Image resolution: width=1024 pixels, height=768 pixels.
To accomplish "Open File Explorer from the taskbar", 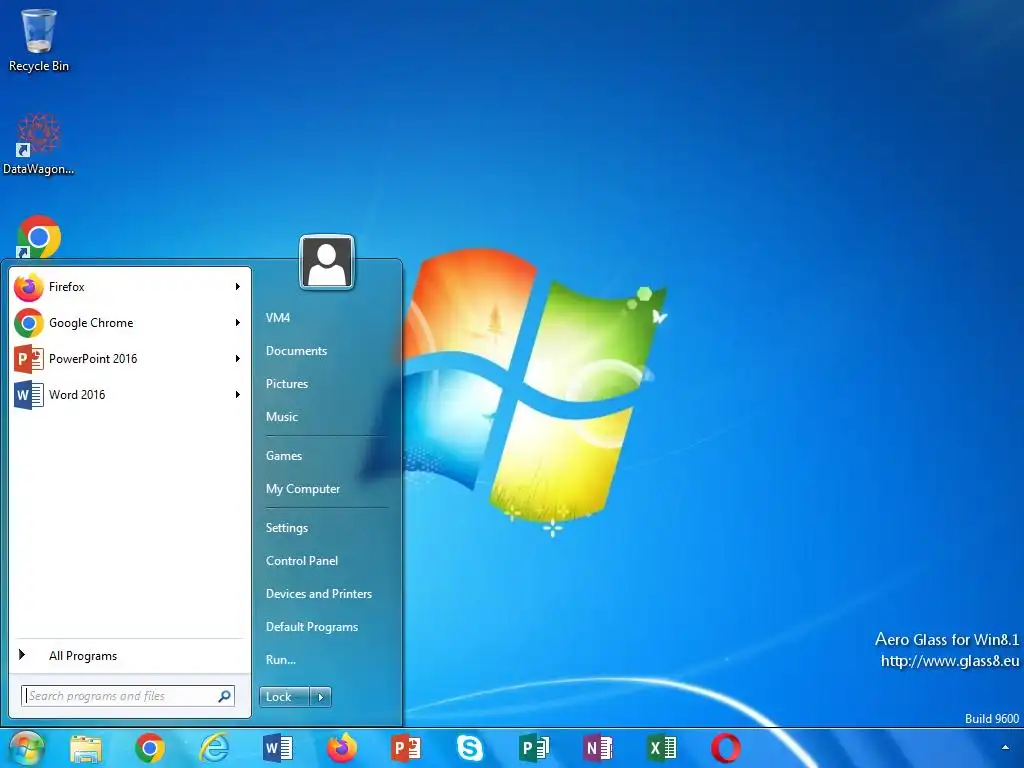I will point(86,748).
